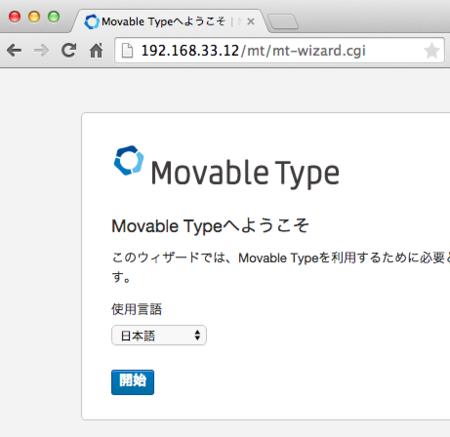Bookmark this page with the star icon
Image resolution: width=450 pixels, height=437 pixels.
pos(431,51)
